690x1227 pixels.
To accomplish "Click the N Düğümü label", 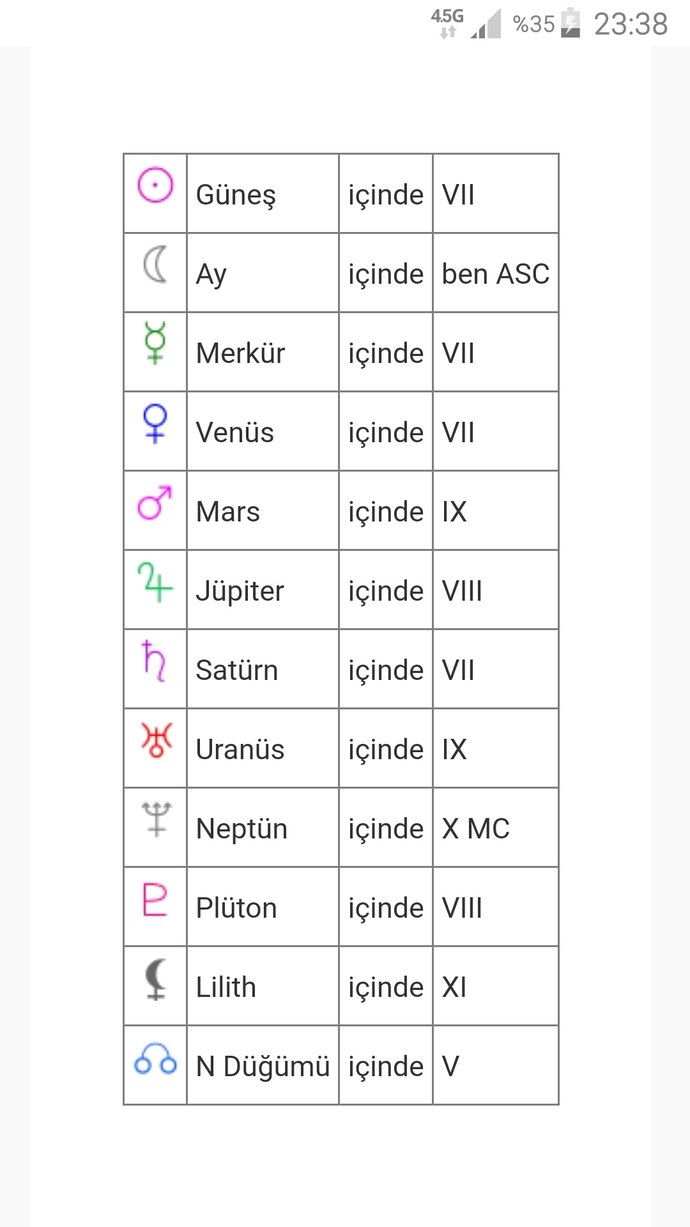I will coord(263,1067).
